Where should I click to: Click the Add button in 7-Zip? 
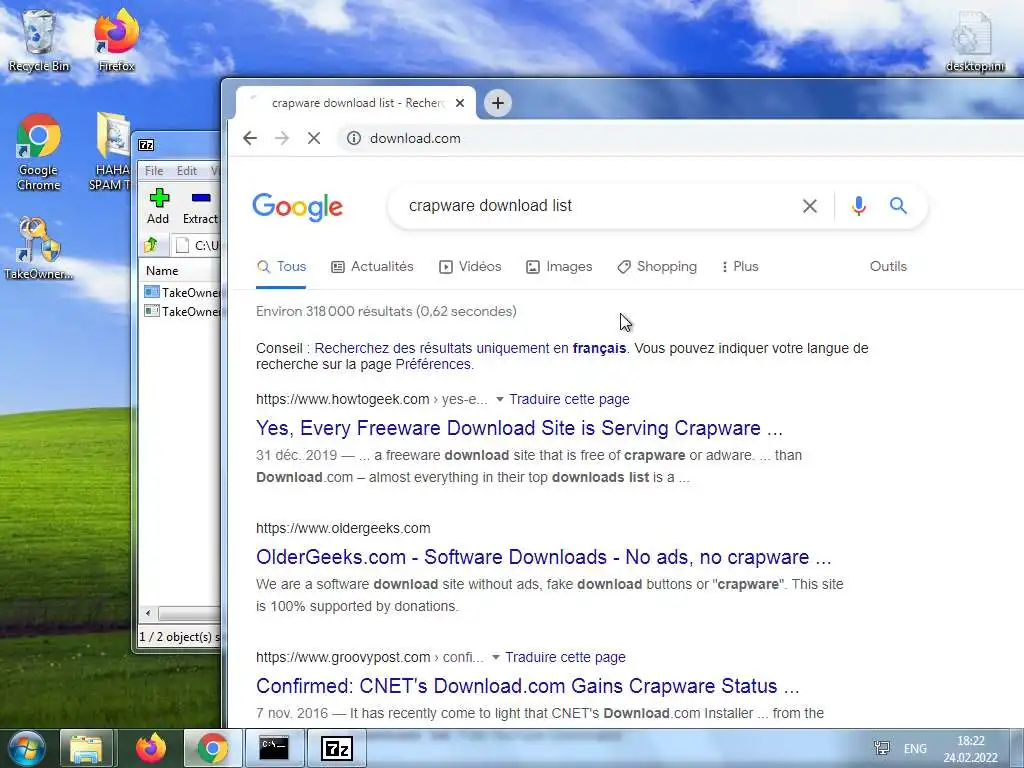(x=158, y=206)
